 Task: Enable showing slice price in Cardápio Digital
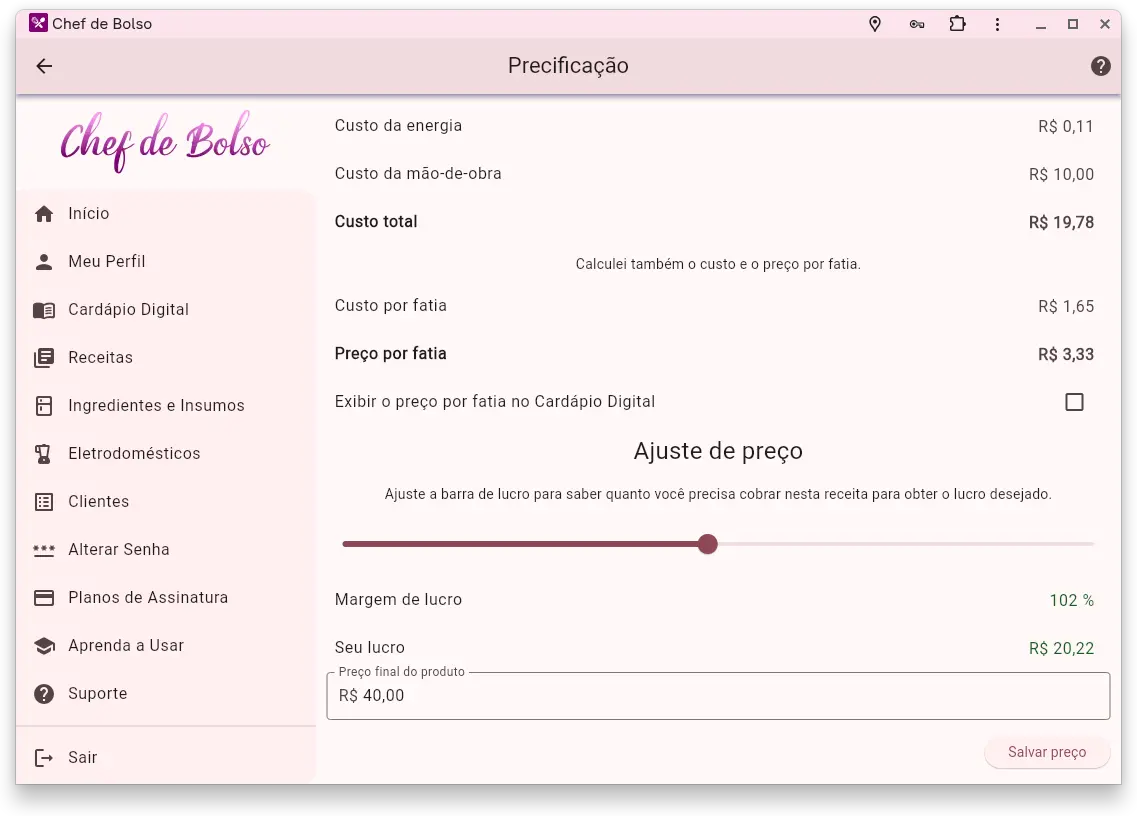click(1074, 402)
